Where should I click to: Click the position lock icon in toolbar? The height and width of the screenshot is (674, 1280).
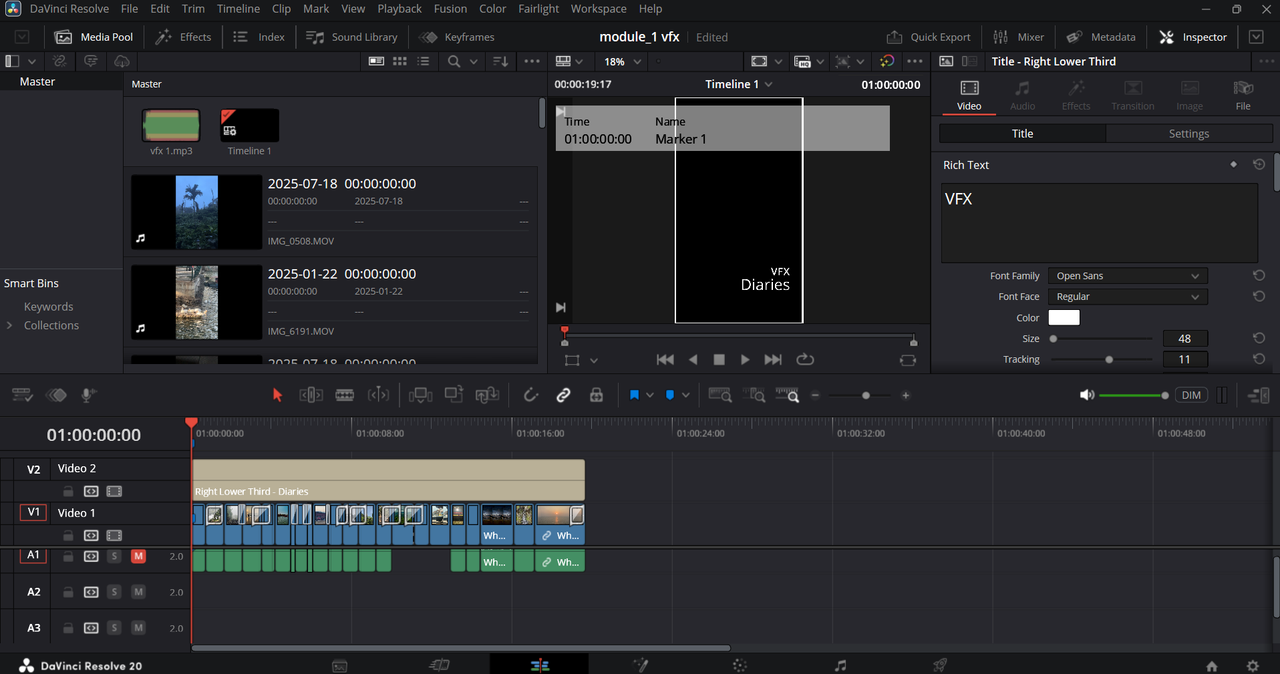[596, 395]
